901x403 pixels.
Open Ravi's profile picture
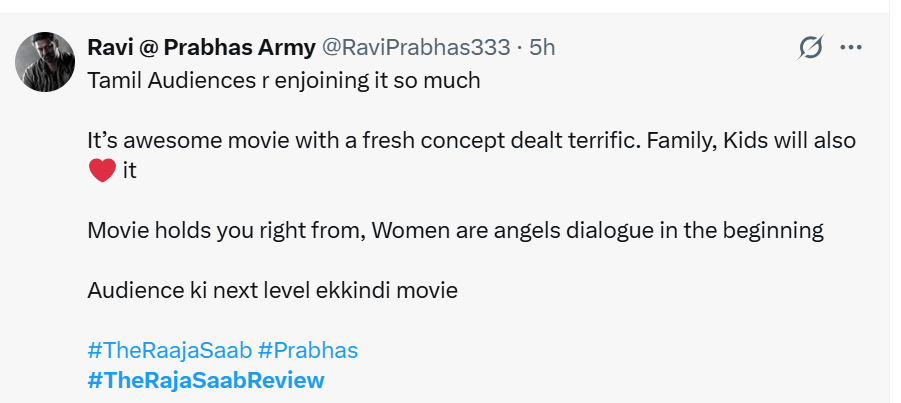point(45,61)
